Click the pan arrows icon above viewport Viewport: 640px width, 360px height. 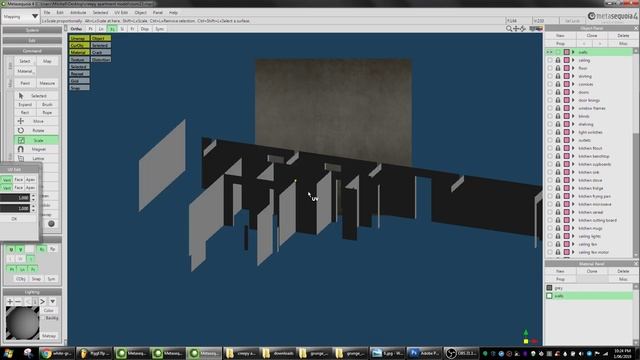516,29
